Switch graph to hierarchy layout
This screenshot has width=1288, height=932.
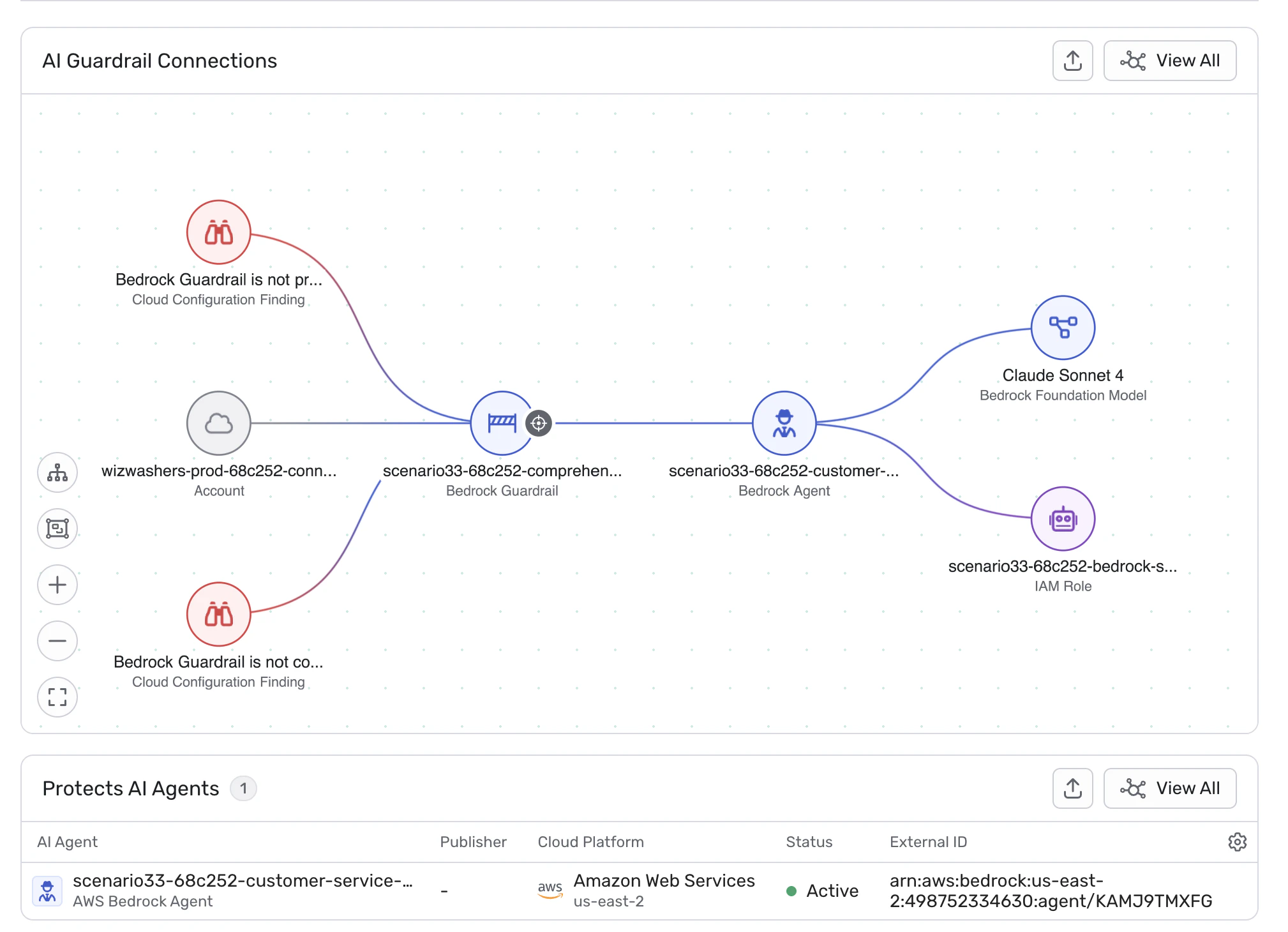[57, 472]
